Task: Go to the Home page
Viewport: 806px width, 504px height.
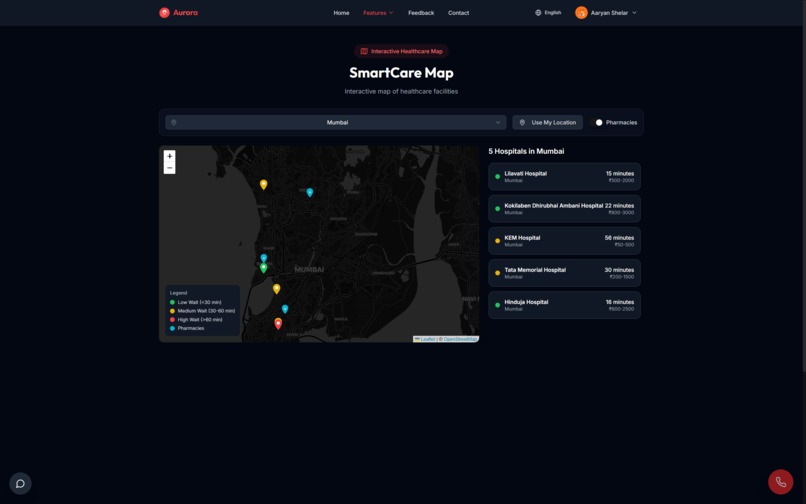Action: coord(341,13)
